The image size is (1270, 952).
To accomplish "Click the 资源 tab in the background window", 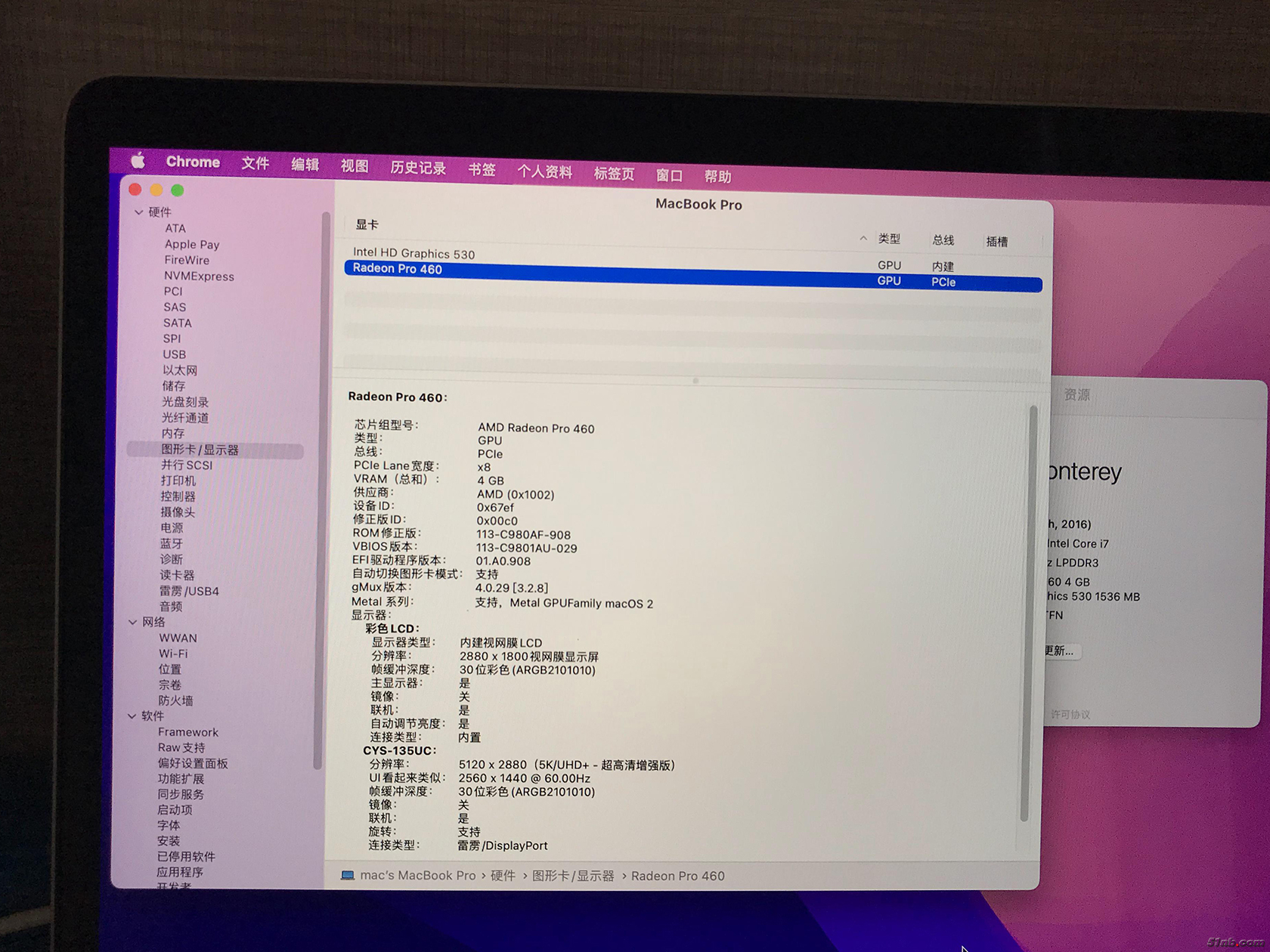I will tap(1076, 394).
